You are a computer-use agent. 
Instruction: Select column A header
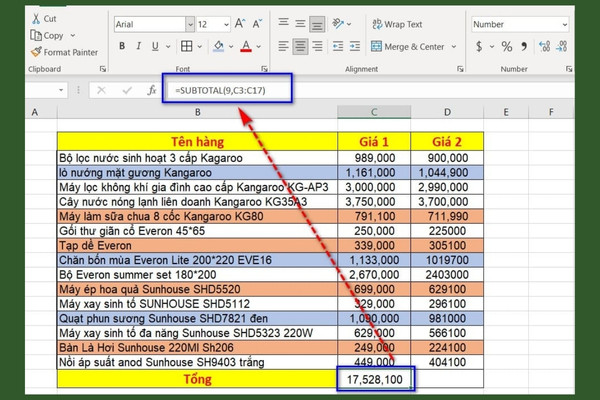[41, 112]
